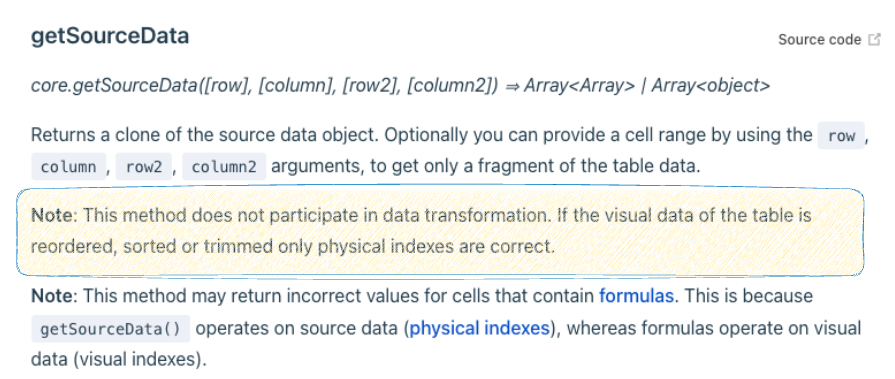Click the Array<Array> return type text
Viewport: 895px width, 379px height.
[579, 86]
